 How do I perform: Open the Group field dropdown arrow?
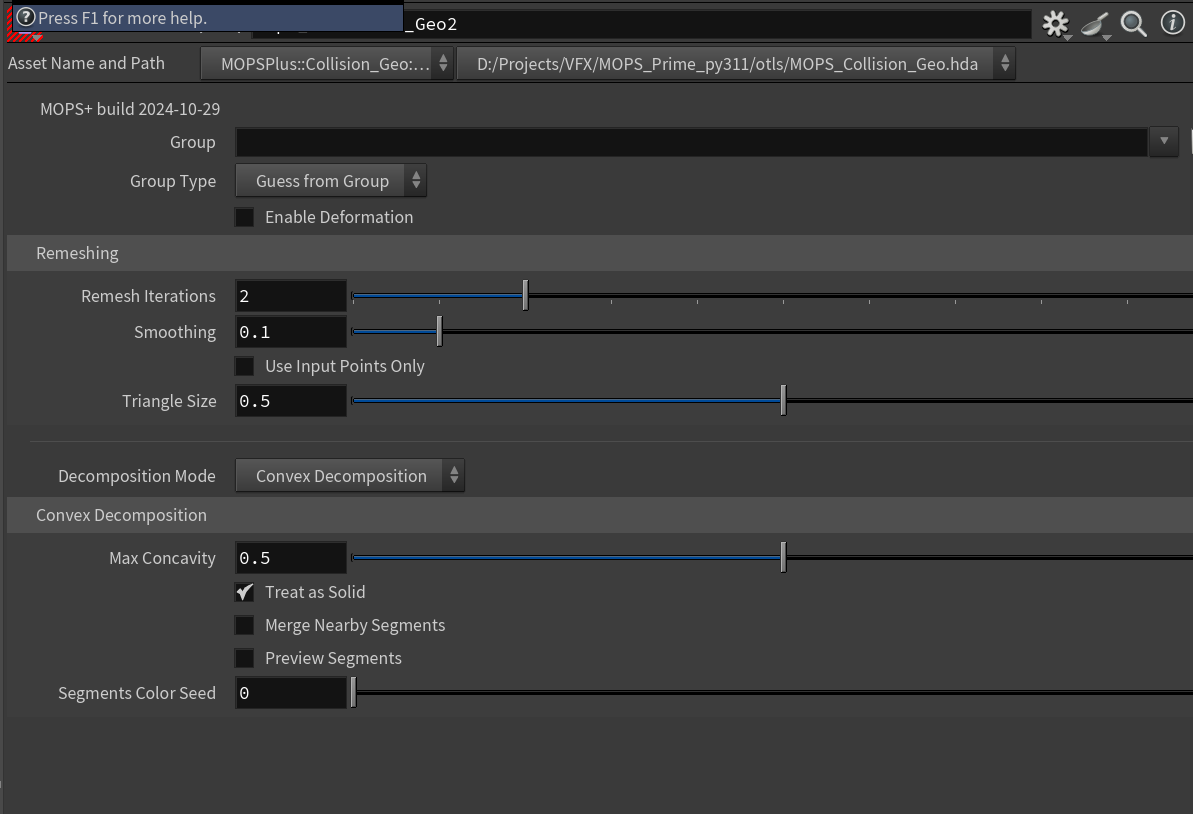1163,141
